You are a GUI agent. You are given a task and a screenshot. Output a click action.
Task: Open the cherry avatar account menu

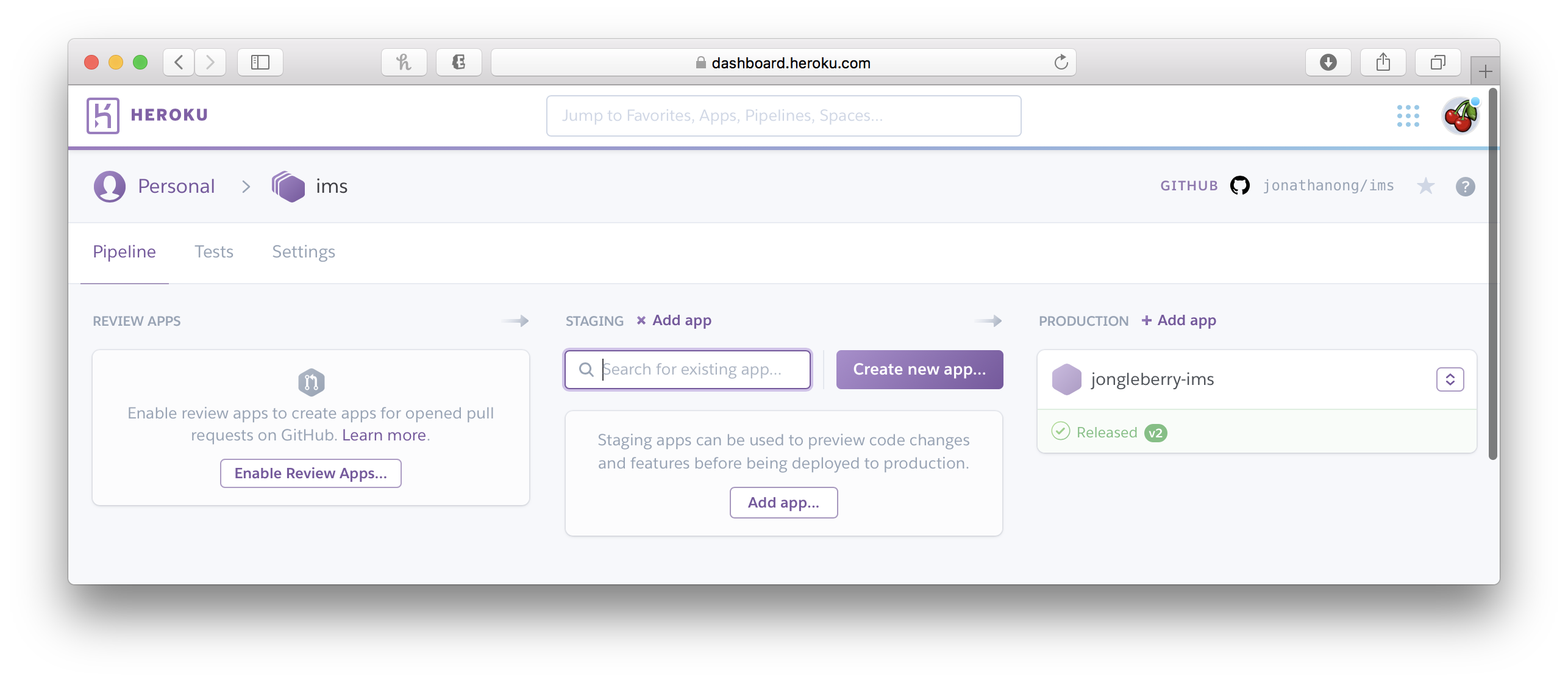pos(1460,115)
